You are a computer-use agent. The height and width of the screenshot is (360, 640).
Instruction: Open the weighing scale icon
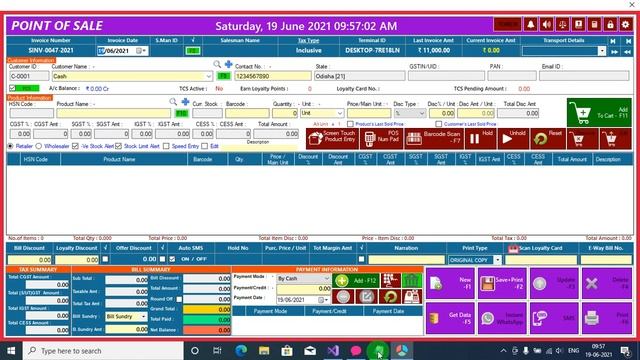coord(562,25)
